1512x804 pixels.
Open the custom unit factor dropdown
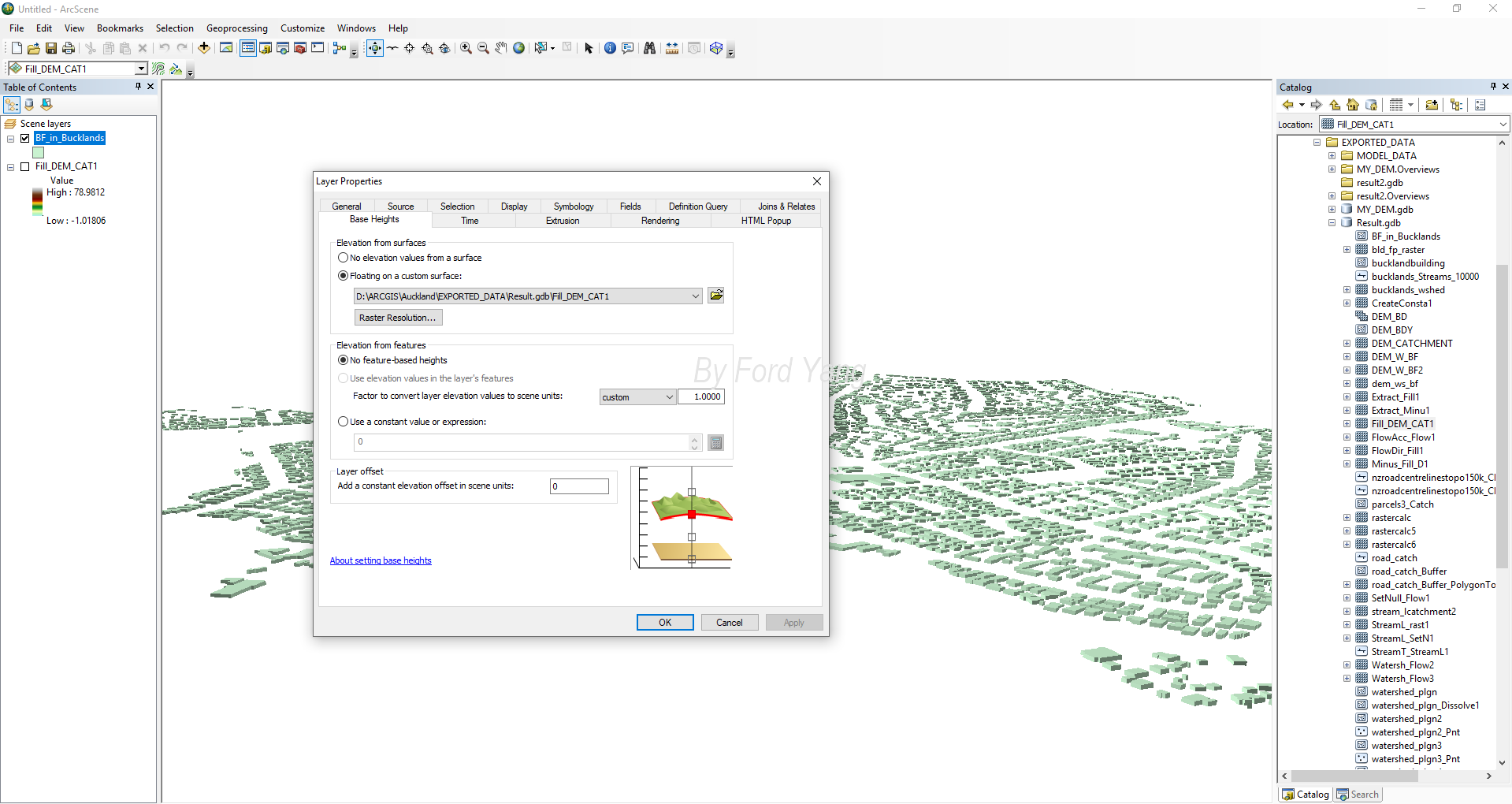coord(670,397)
